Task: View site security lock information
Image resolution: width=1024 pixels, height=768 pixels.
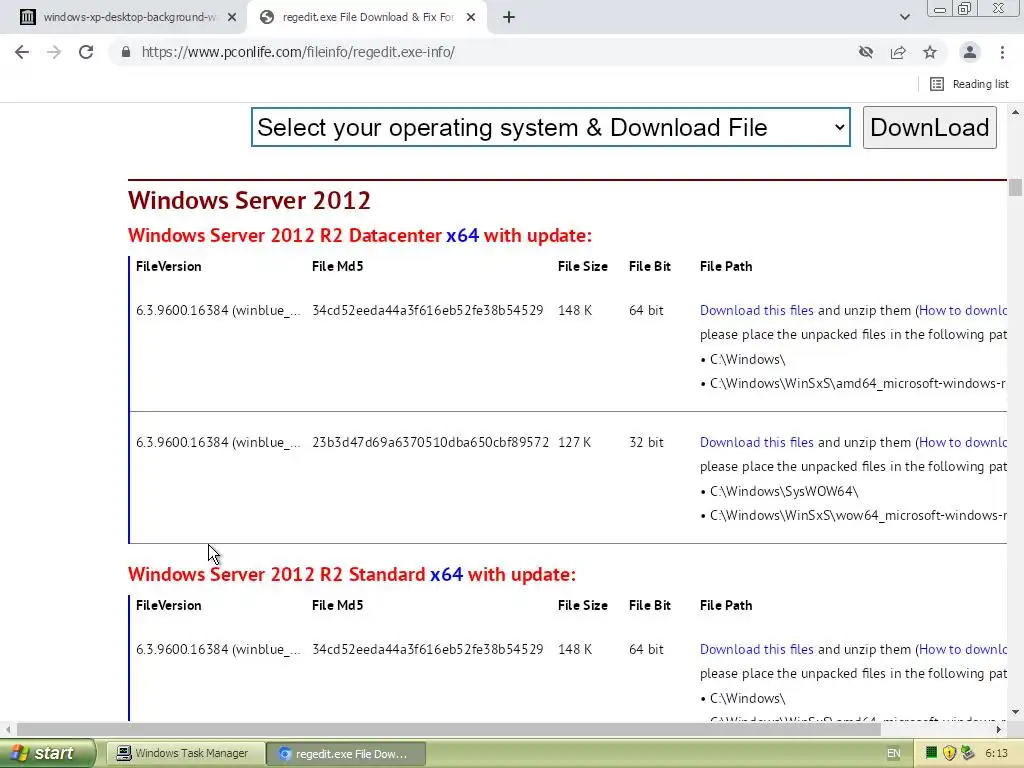Action: pyautogui.click(x=126, y=52)
